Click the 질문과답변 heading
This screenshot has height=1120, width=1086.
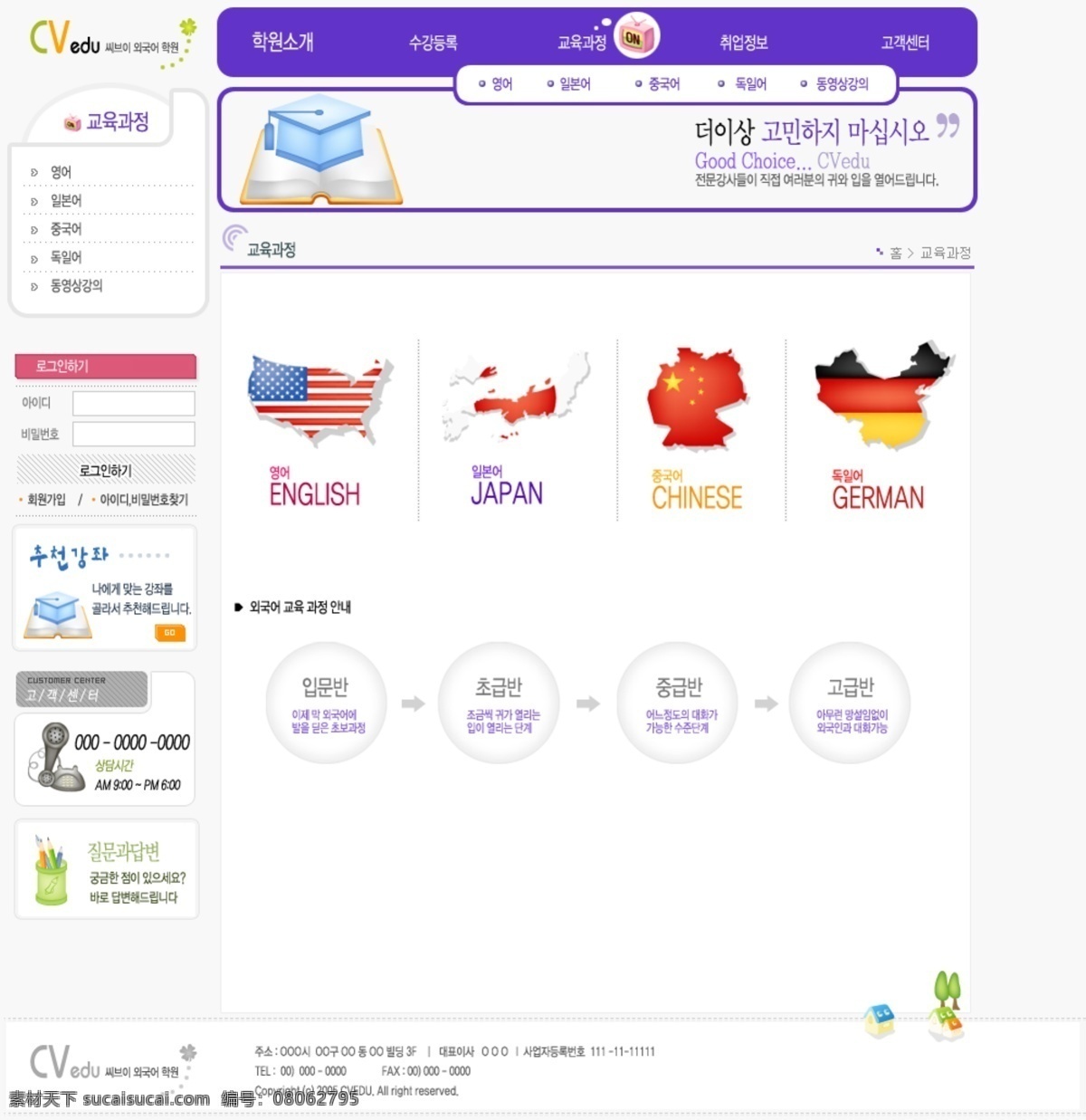(124, 851)
